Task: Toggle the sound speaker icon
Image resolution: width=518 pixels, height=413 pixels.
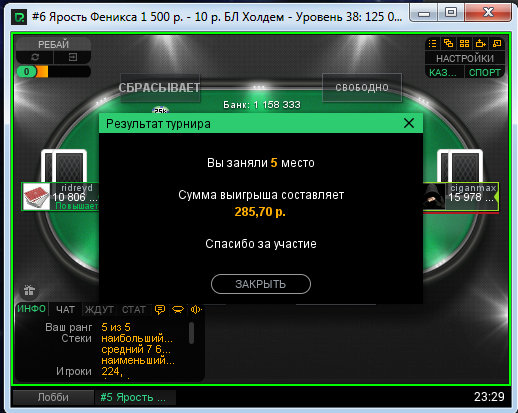Action: click(196, 310)
